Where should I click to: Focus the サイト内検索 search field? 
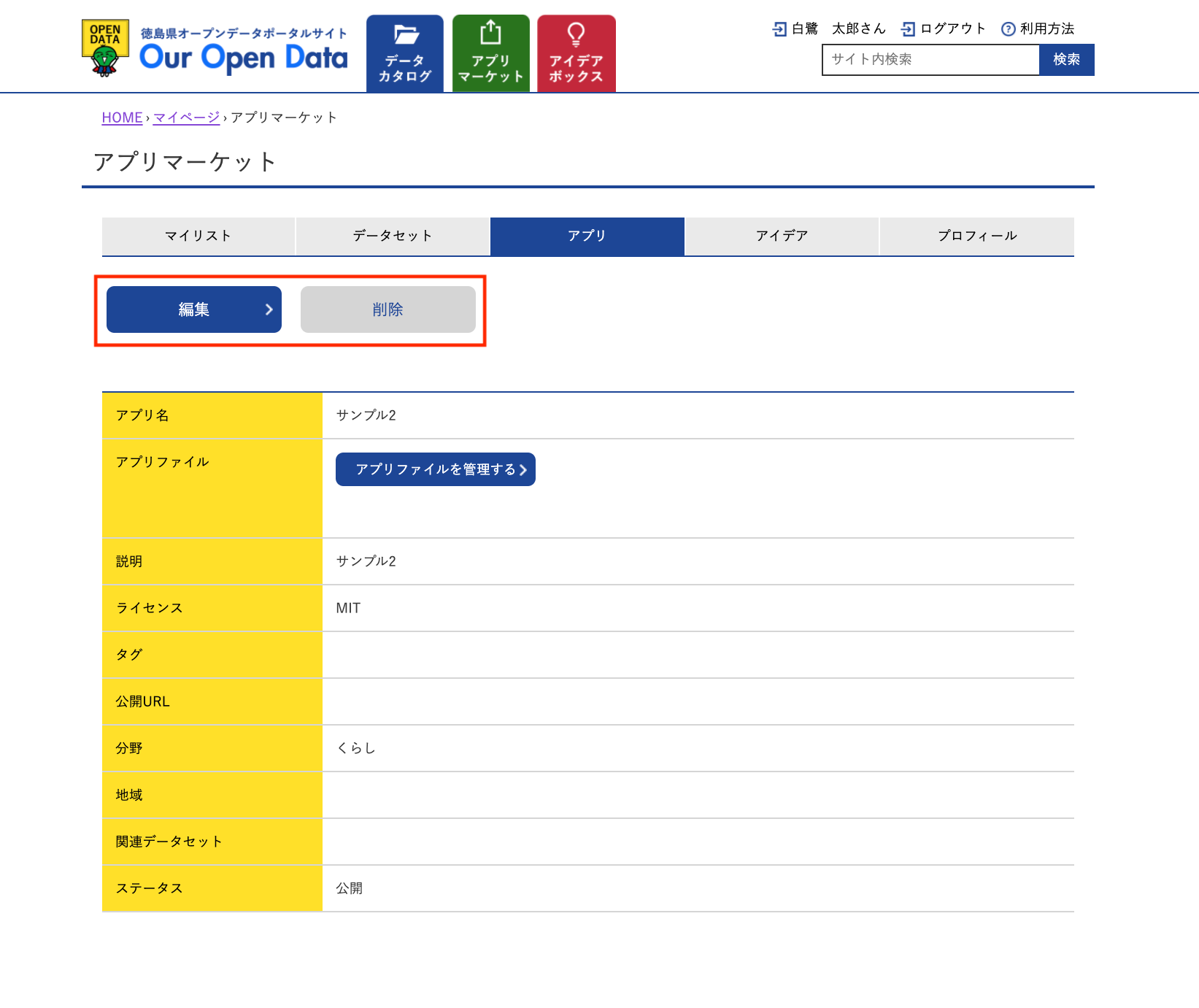click(x=930, y=60)
